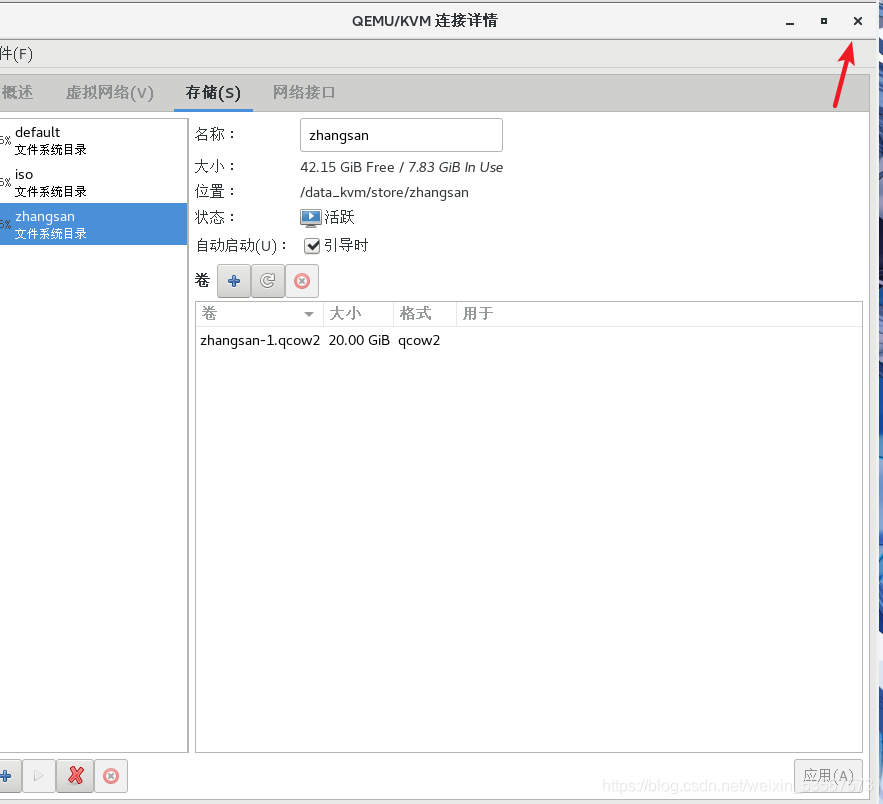The image size is (883, 804).
Task: Stop pool with red X icon
Action: 75,776
